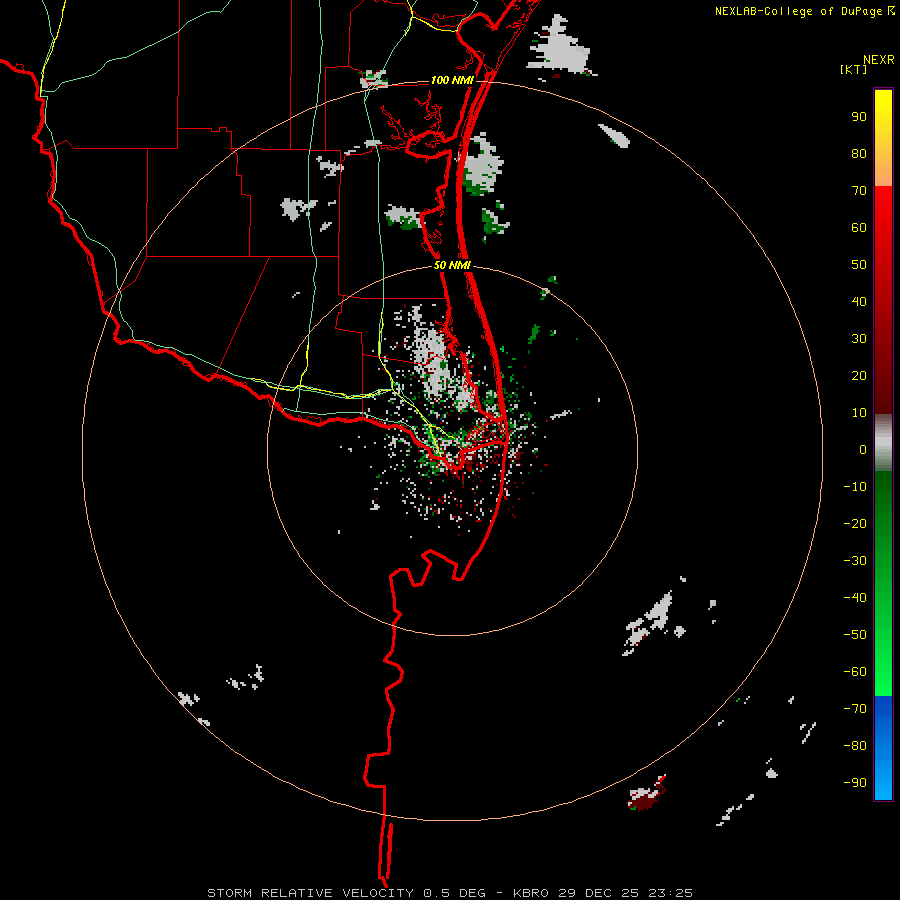Click the positive 50 scale value

click(859, 265)
